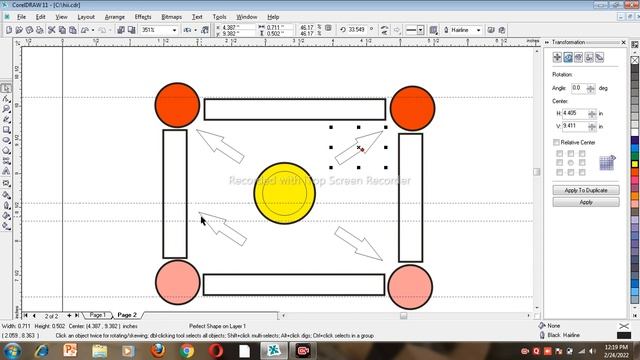
Task: Adjust the V center spinner arrows
Action: point(592,127)
